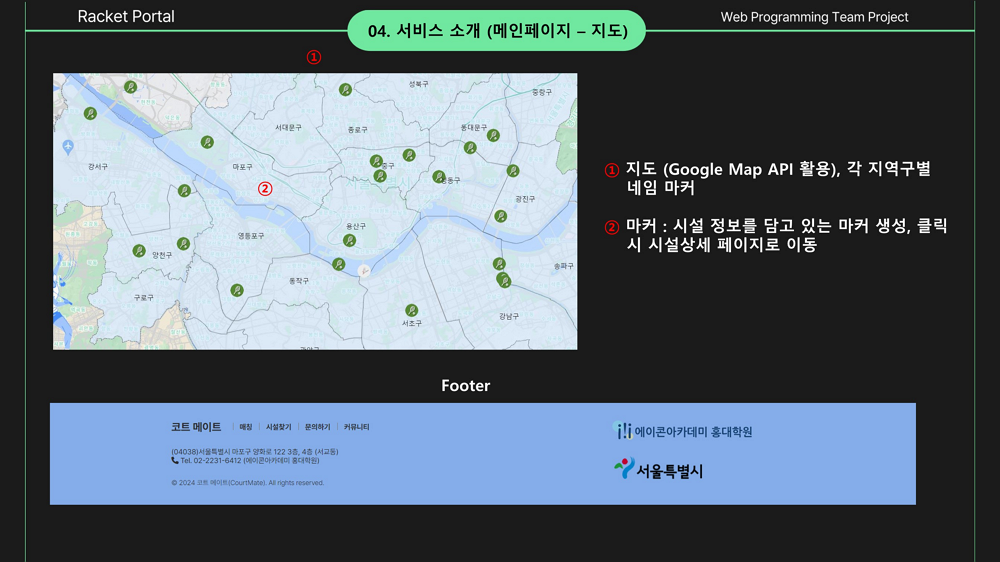Open 매칭 in the footer menu

click(x=246, y=427)
